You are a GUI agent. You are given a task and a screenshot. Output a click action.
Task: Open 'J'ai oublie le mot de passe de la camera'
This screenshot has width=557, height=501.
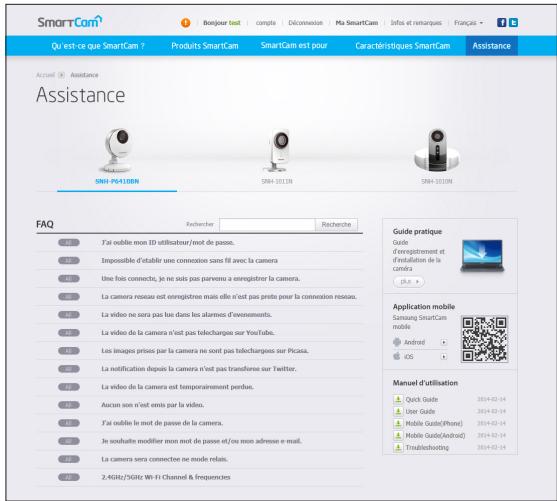pos(162,423)
